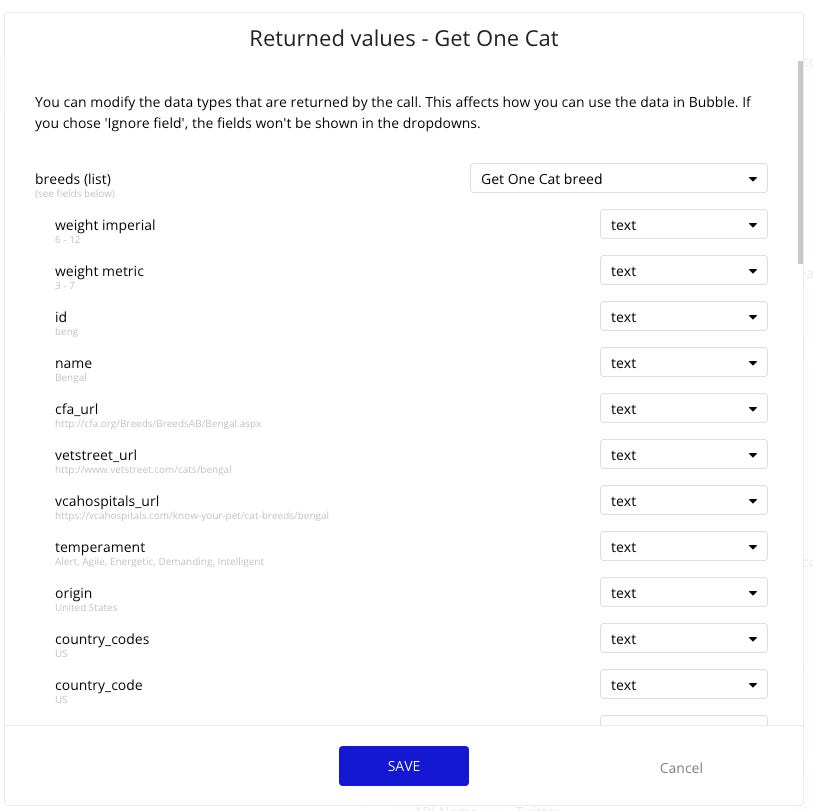Image resolution: width=813 pixels, height=811 pixels.
Task: Change type for vcahospitals_url field
Action: 683,500
